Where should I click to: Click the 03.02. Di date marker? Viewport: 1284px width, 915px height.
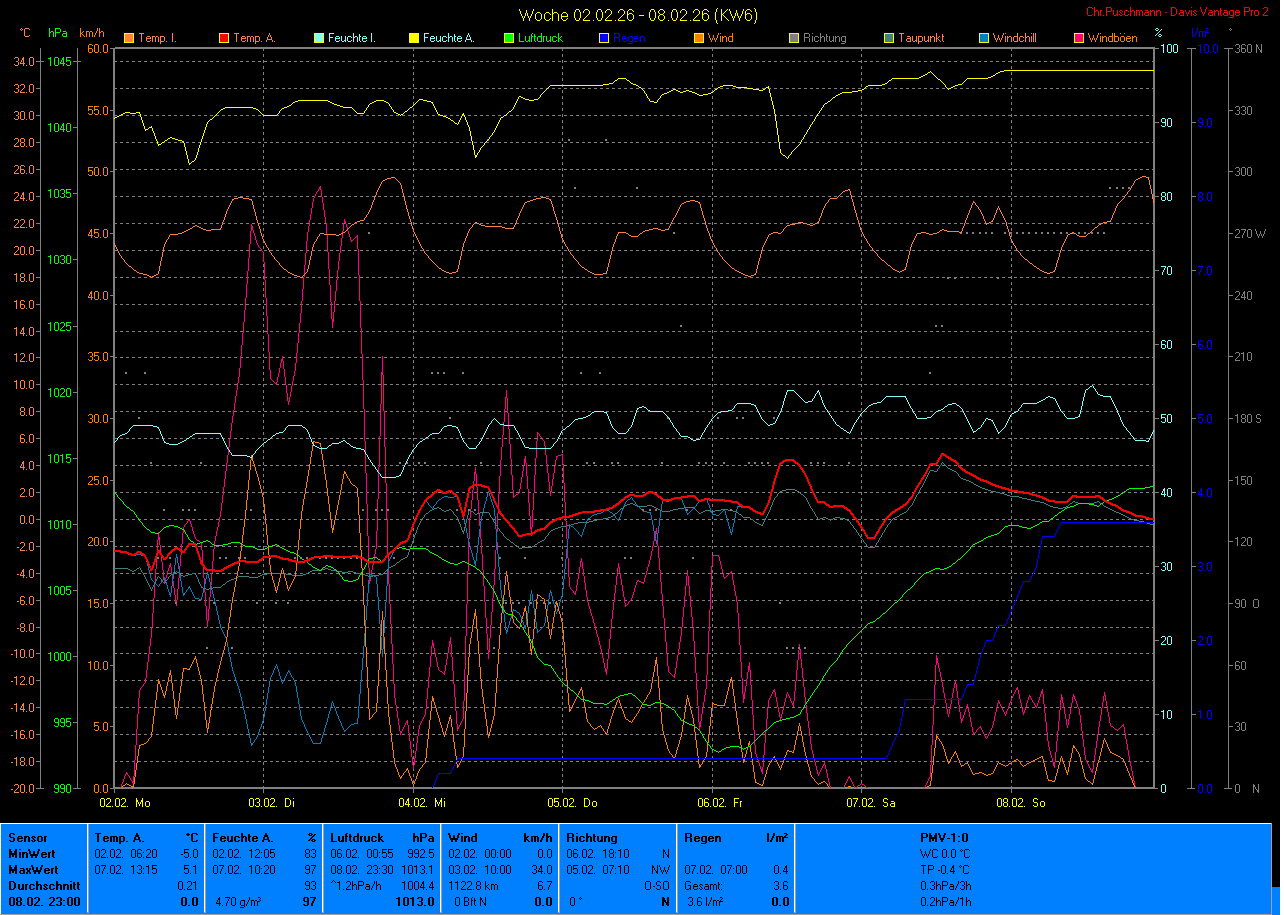pos(274,802)
